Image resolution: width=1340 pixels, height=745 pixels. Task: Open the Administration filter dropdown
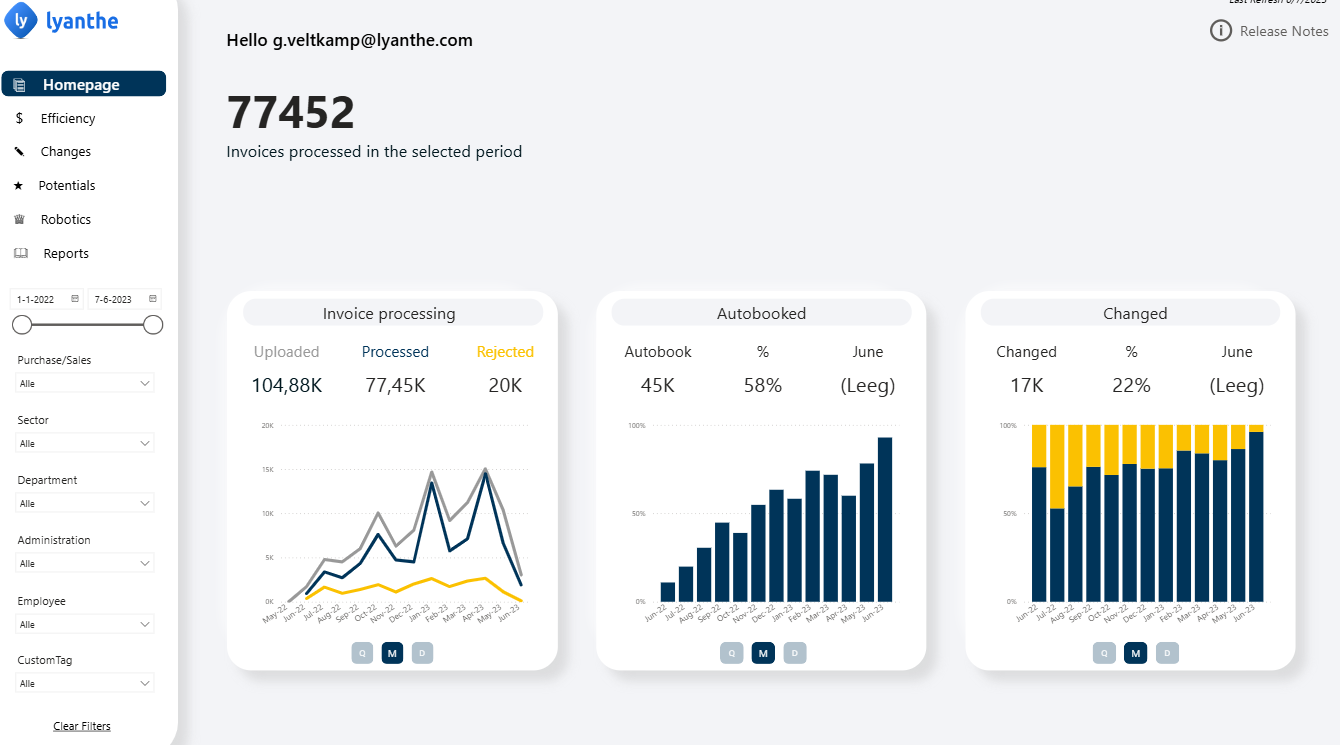pos(86,564)
